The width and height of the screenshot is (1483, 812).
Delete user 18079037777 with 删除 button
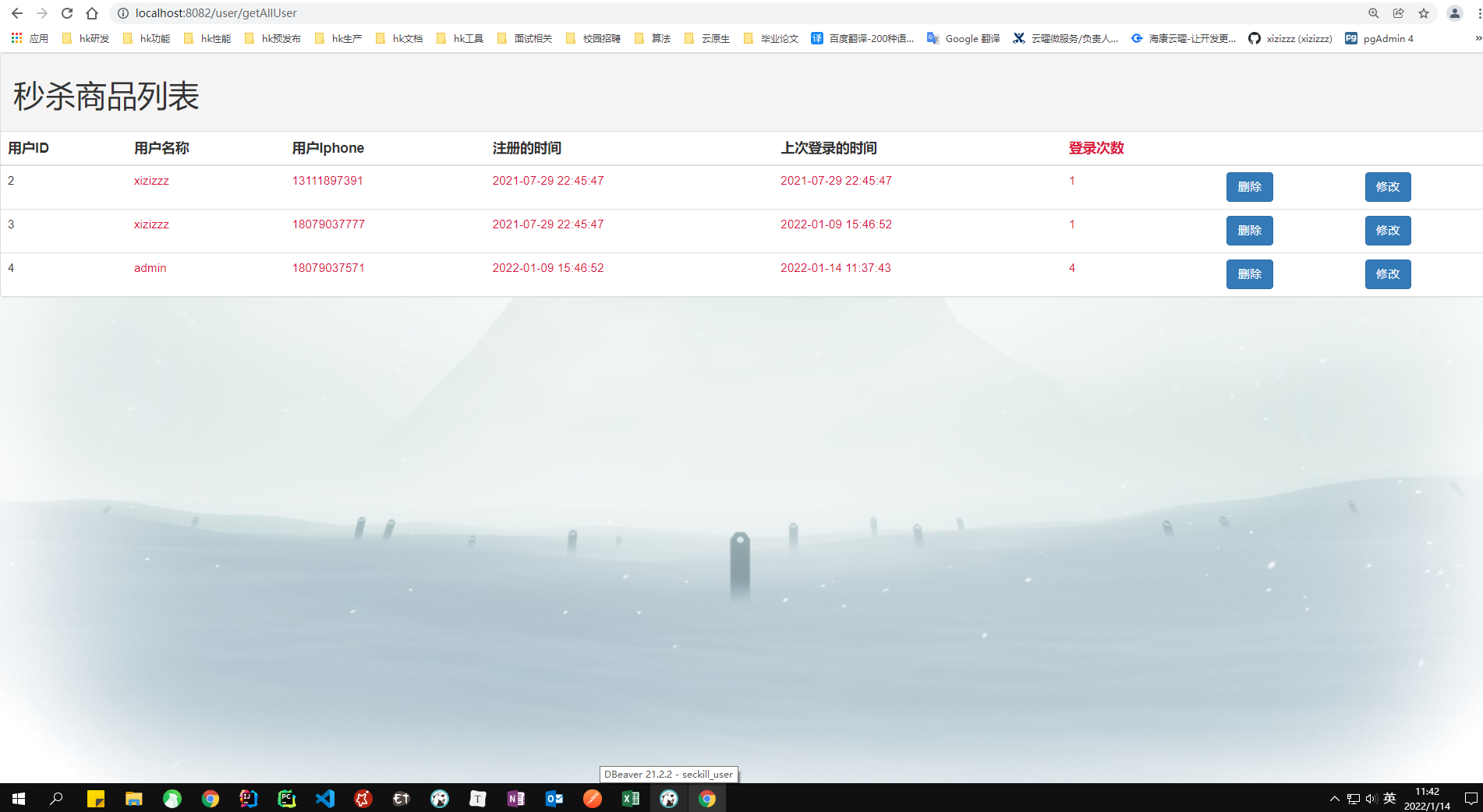coord(1249,231)
